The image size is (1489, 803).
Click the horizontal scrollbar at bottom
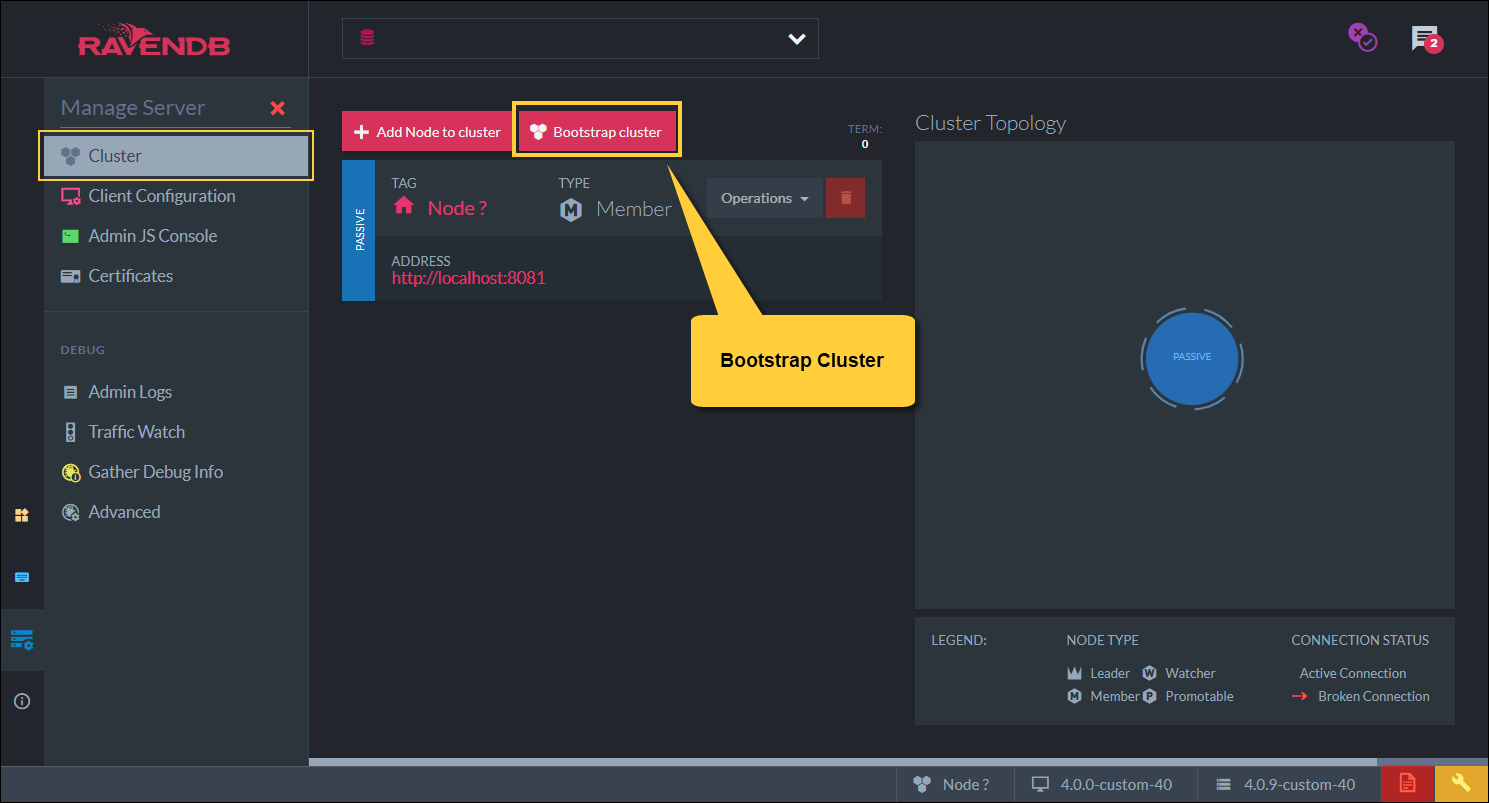click(843, 762)
